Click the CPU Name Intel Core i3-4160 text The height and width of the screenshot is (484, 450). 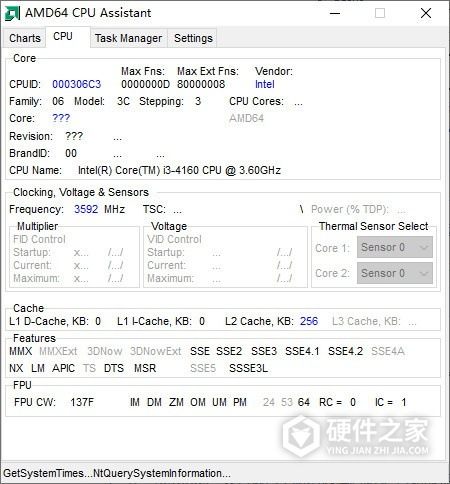coord(179,170)
